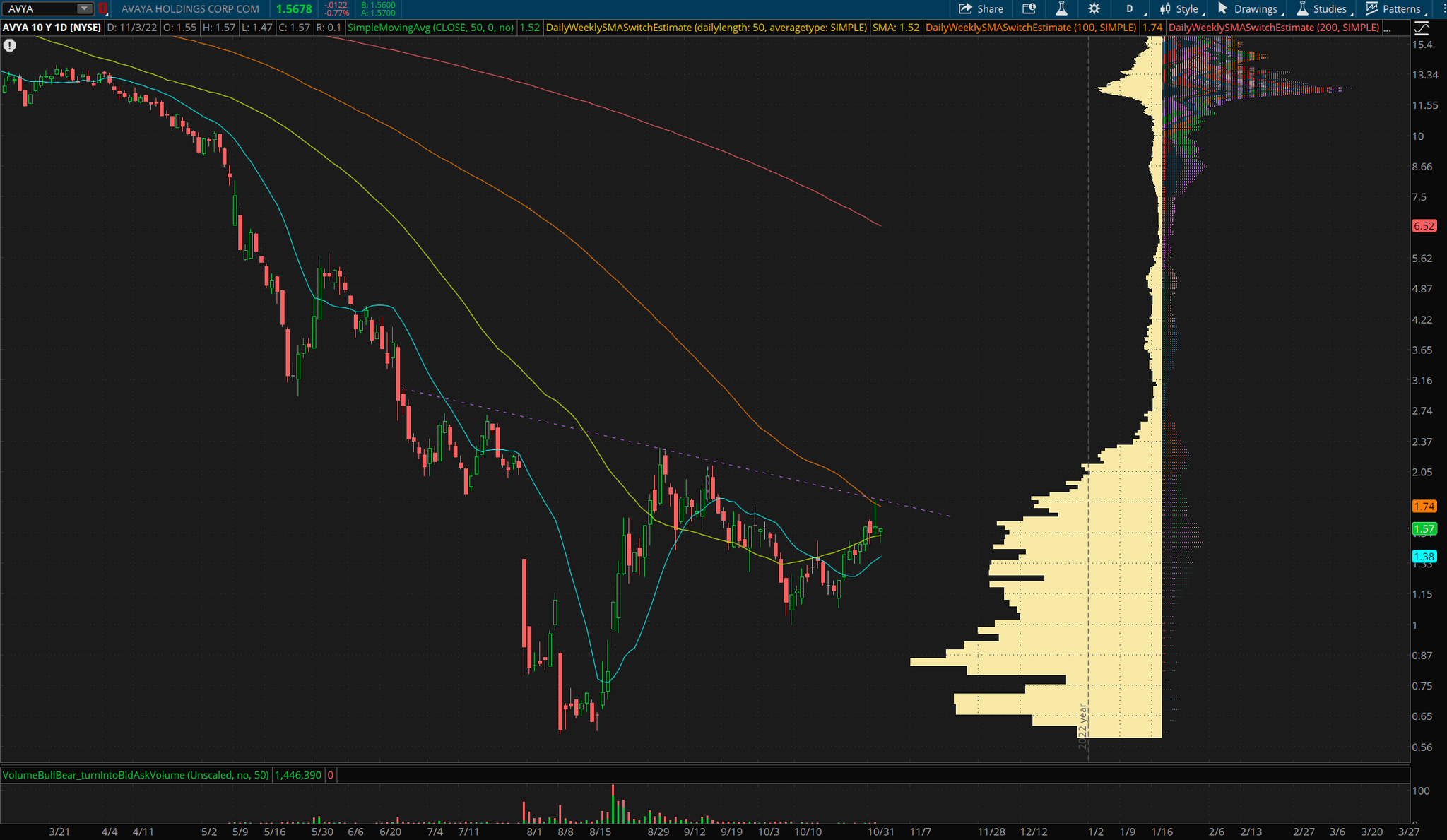Open the chart settings gear icon

click(x=1092, y=9)
